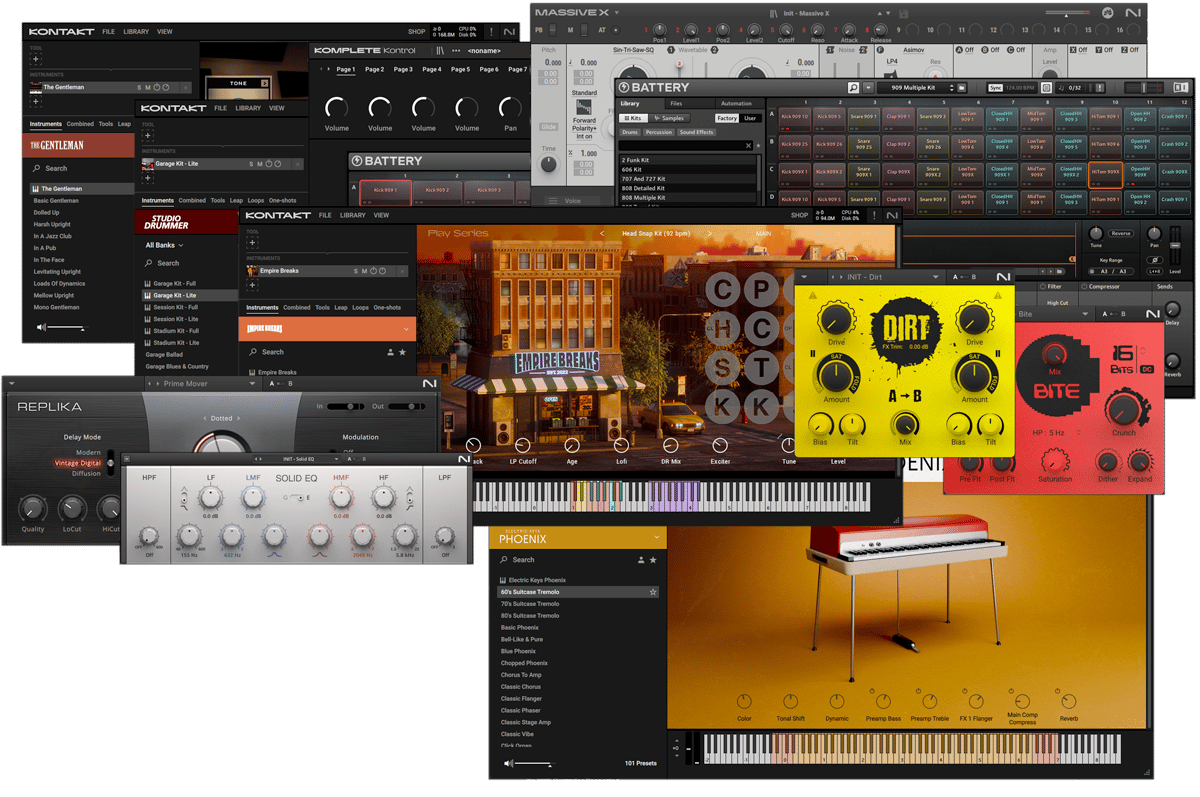Add a tool in the Empire Breaks Kontakt window
This screenshot has width=1200, height=797.
point(252,243)
